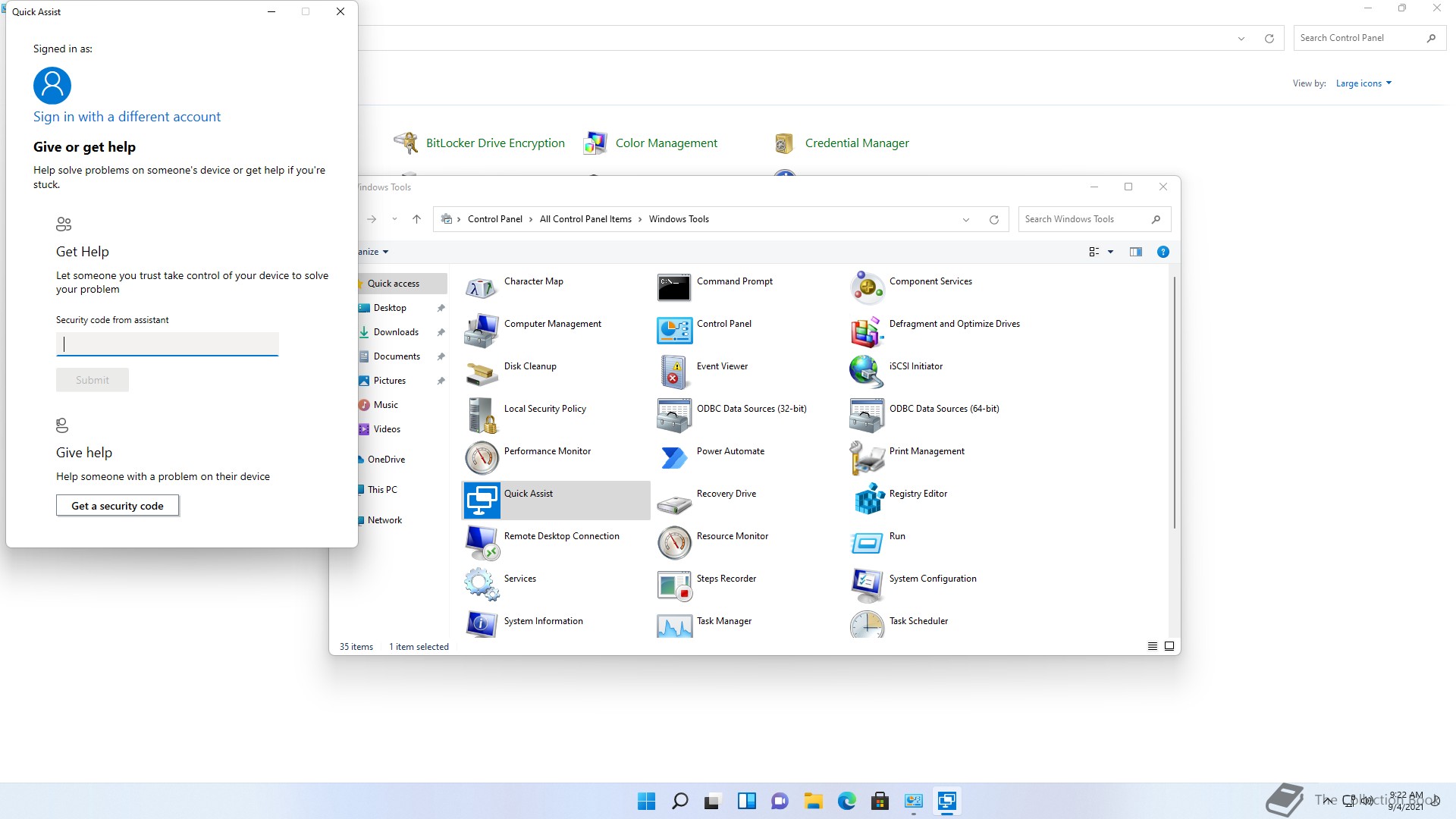The height and width of the screenshot is (819, 1456).
Task: Launch Task Manager icon
Action: click(674, 625)
